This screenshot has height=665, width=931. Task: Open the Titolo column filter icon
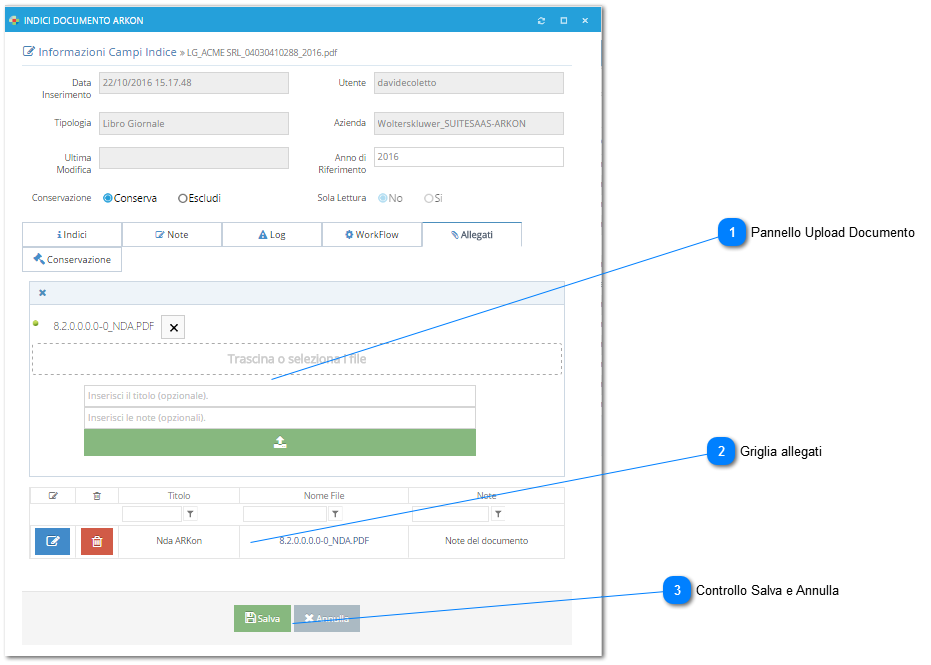[190, 514]
